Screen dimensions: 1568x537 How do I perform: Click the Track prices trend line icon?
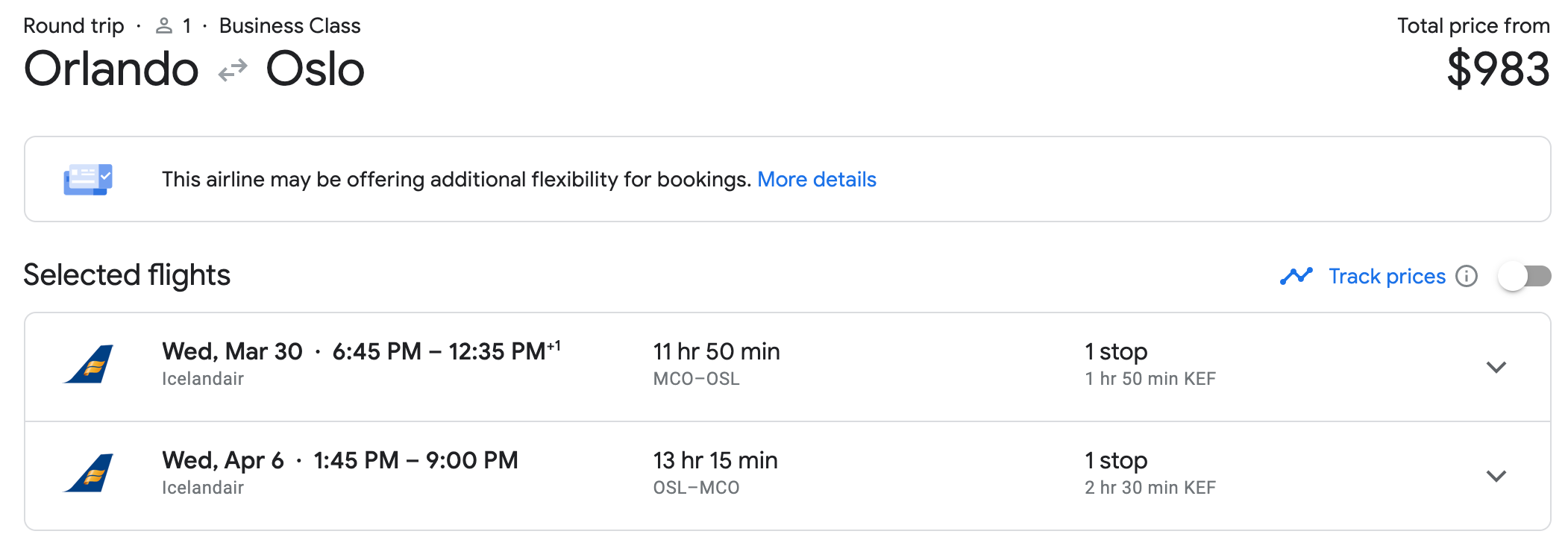click(x=1296, y=276)
